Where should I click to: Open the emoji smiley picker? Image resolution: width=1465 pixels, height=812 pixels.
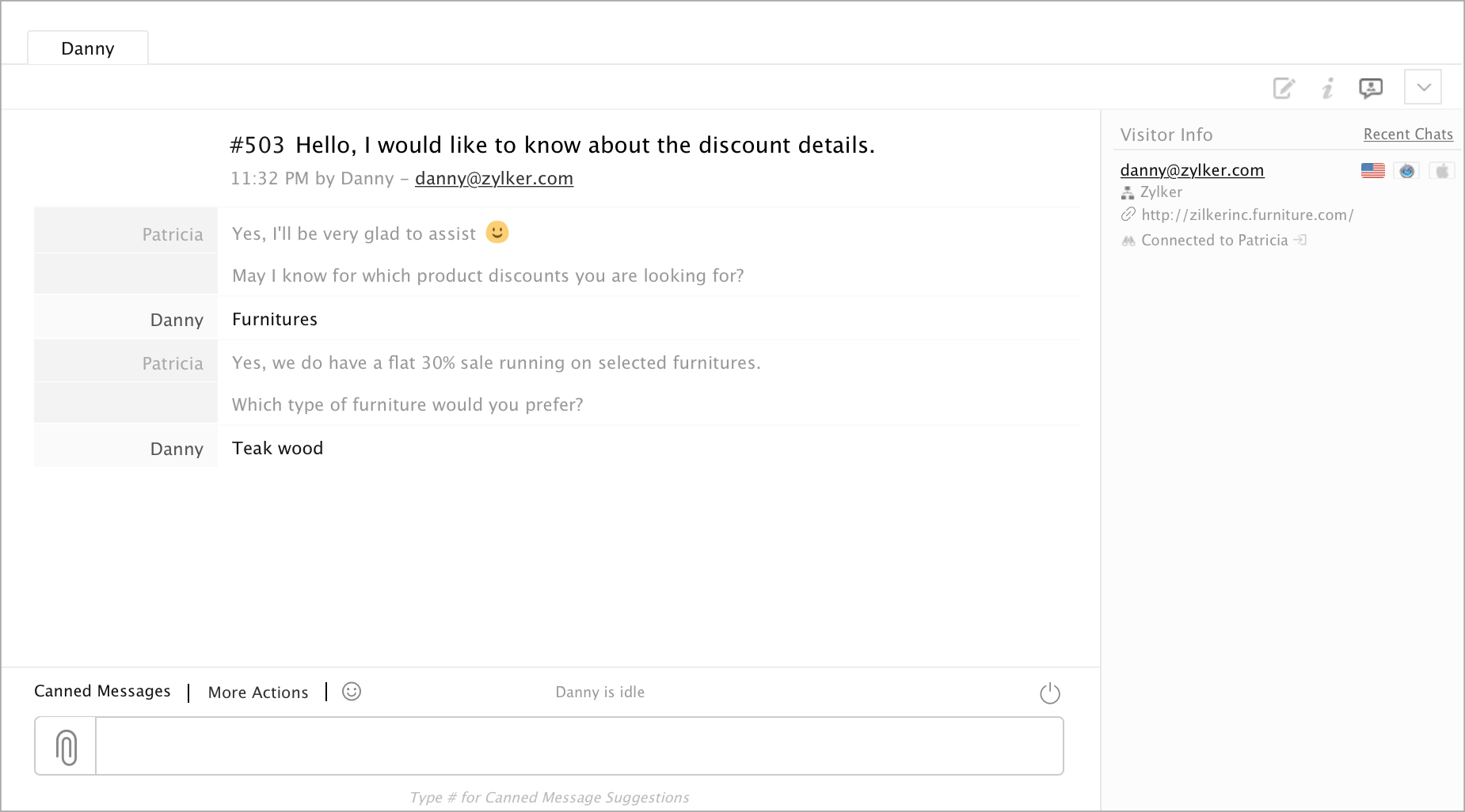(352, 692)
